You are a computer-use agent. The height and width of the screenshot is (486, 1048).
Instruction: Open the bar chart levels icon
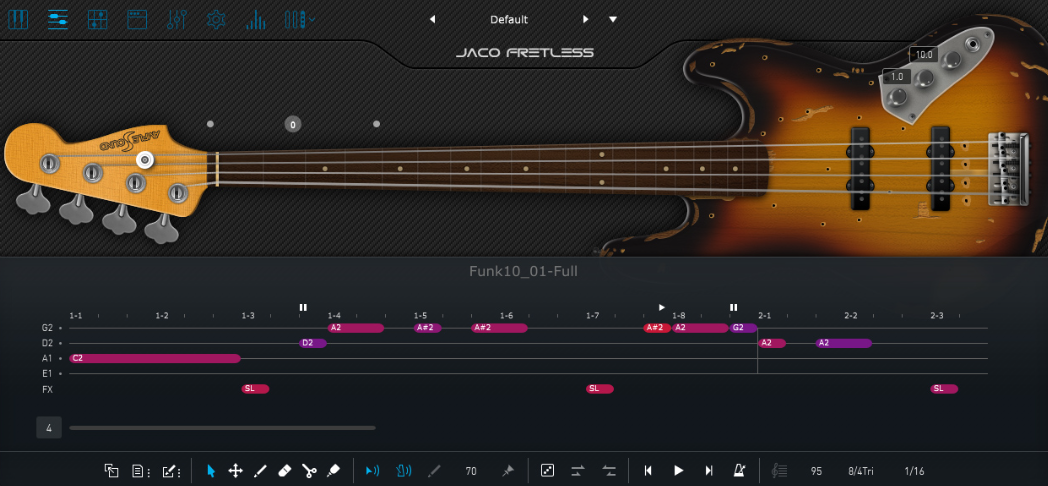coord(255,19)
